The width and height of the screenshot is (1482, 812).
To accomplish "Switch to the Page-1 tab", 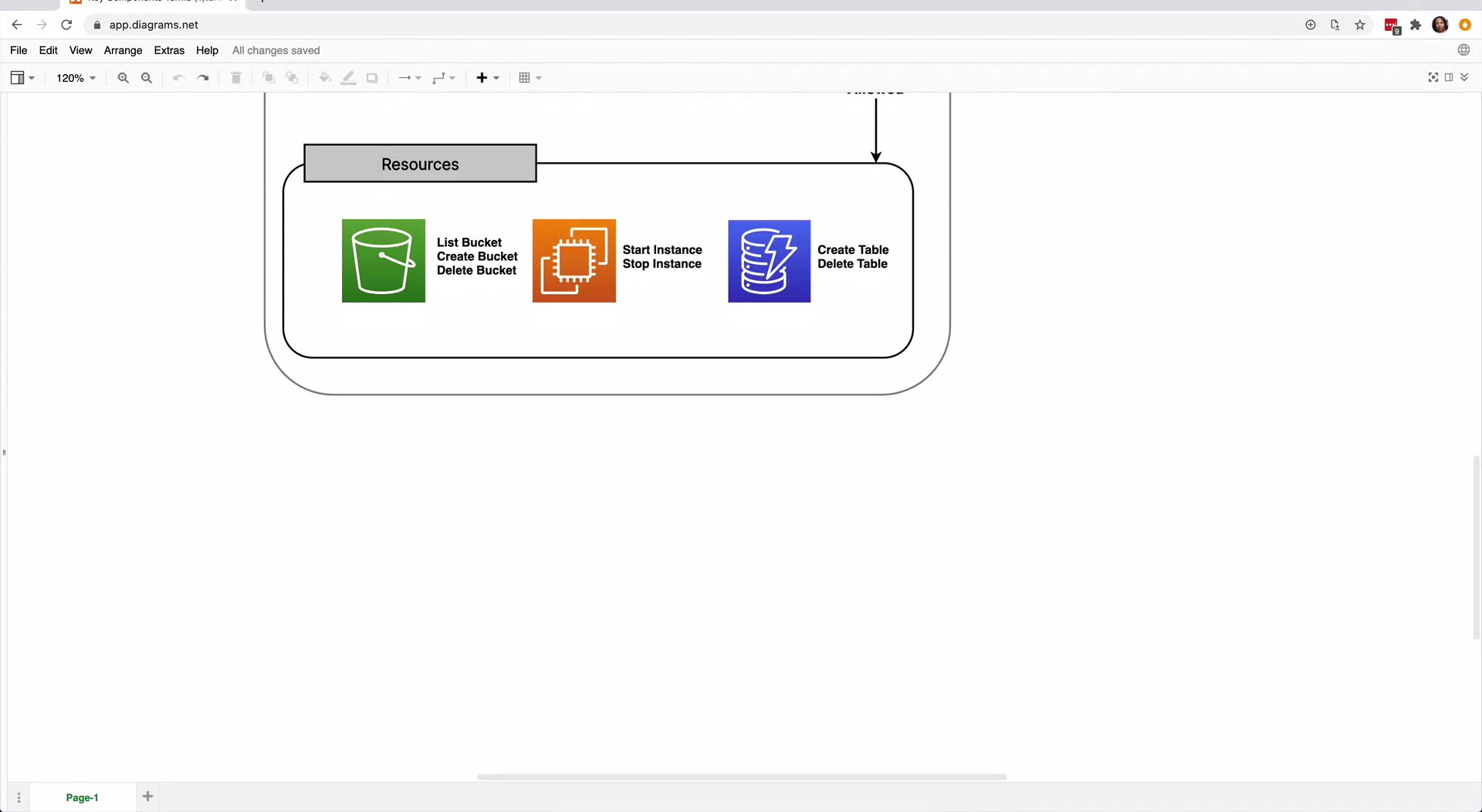I will (82, 797).
